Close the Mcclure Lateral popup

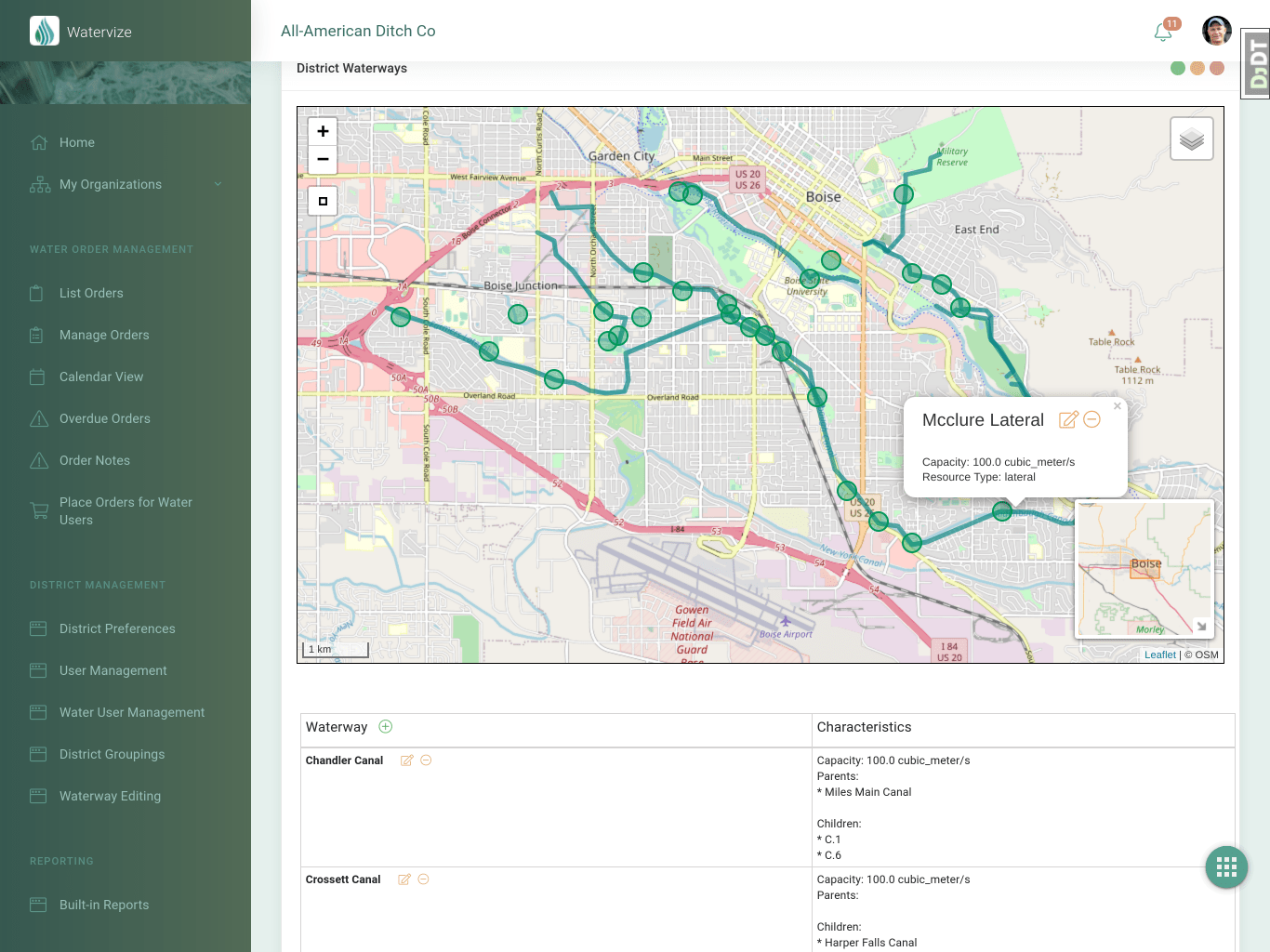(1118, 406)
